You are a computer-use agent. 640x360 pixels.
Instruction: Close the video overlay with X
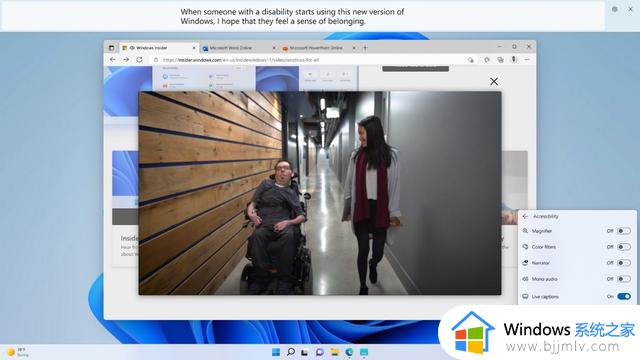pyautogui.click(x=494, y=82)
